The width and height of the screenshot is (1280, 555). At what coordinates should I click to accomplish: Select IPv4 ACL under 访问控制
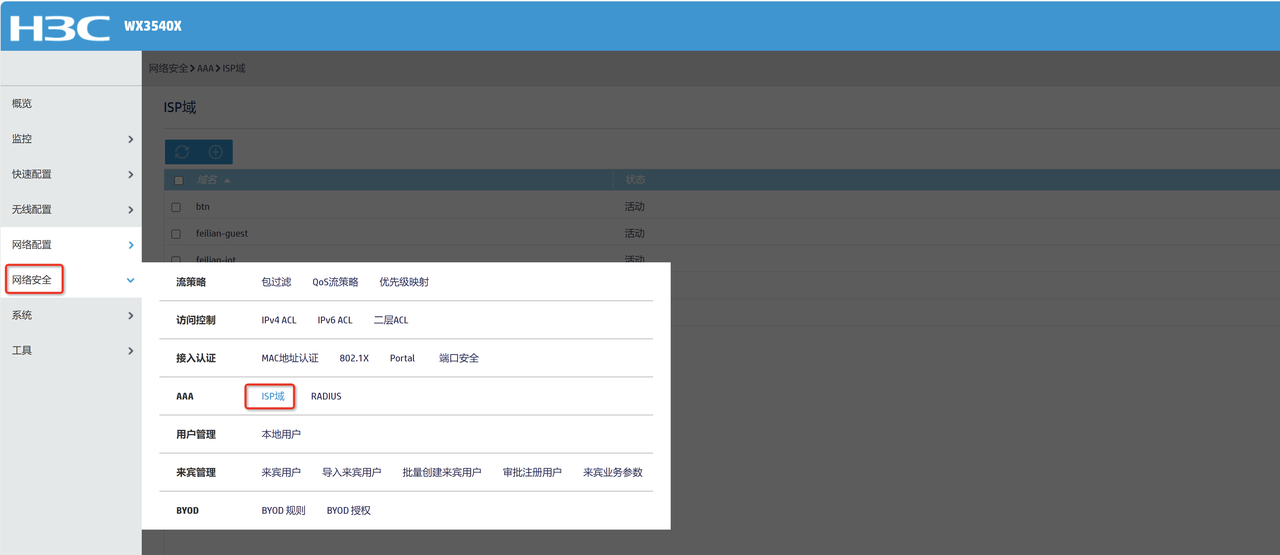coord(279,320)
